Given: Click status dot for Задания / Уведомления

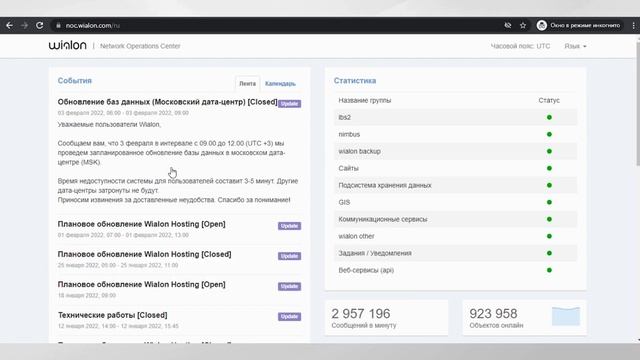Looking at the screenshot, I should pyautogui.click(x=549, y=253).
